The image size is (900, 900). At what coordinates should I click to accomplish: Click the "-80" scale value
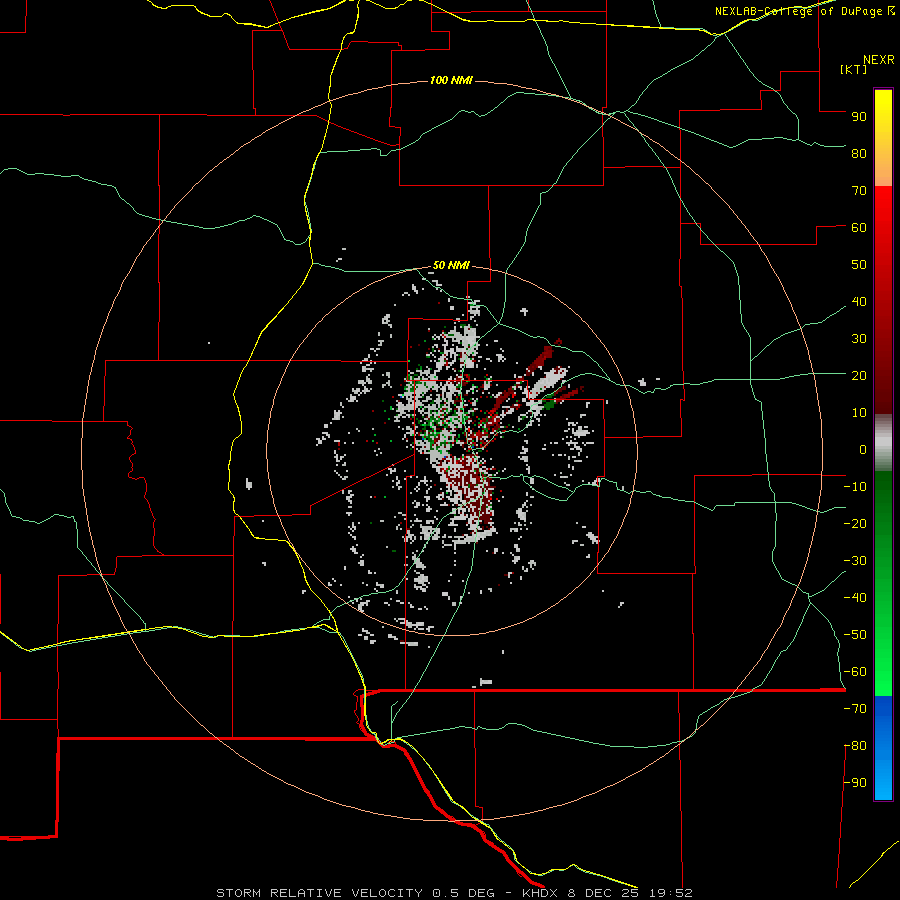tap(855, 746)
